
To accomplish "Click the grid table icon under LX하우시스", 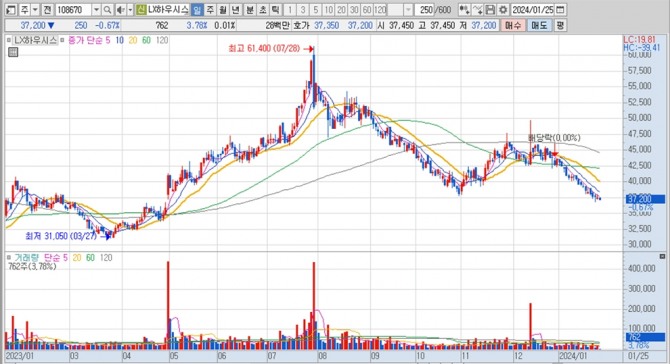I will tap(13, 52).
